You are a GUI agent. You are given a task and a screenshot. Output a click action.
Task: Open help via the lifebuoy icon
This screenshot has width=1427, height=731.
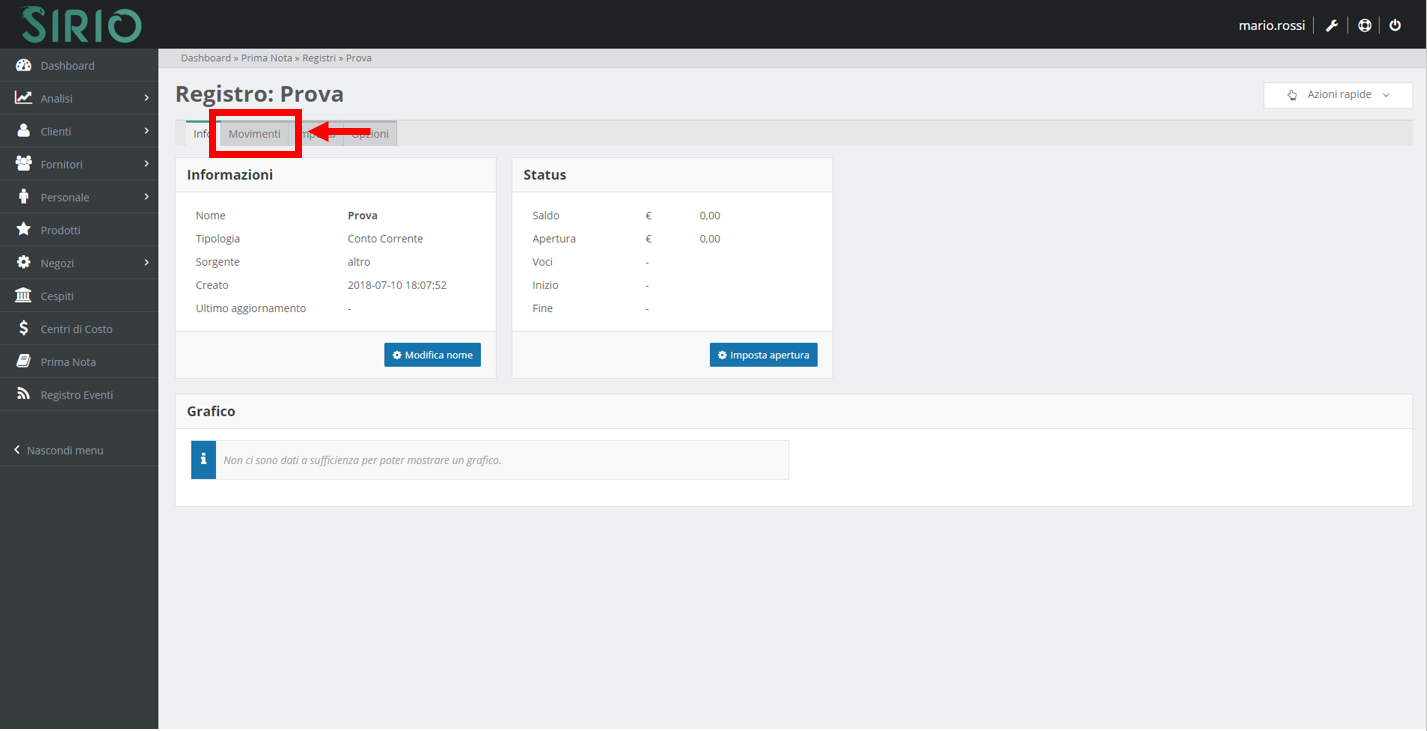tap(1364, 26)
